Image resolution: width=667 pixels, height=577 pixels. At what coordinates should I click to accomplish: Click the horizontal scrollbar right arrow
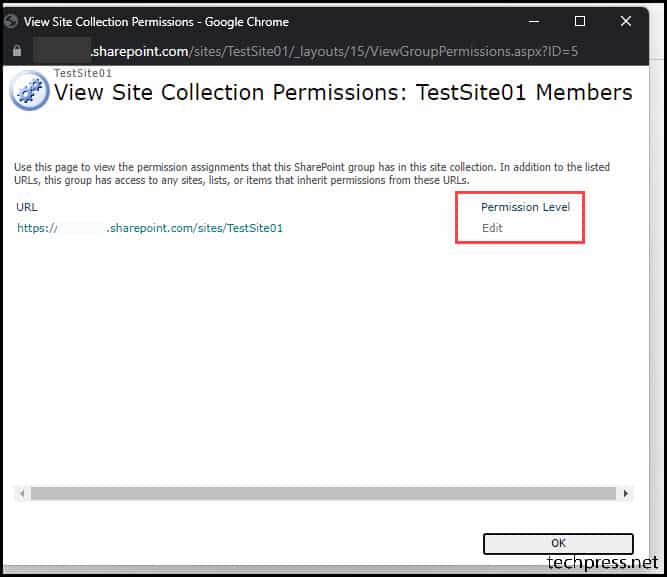click(x=626, y=494)
